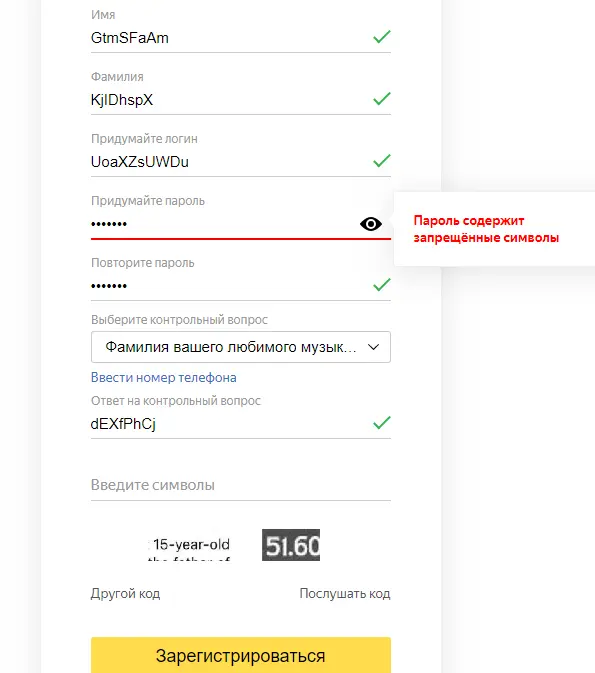Viewport: 595px width, 673px height.
Task: Click green checkmark beside repeat password field
Action: [x=382, y=285]
